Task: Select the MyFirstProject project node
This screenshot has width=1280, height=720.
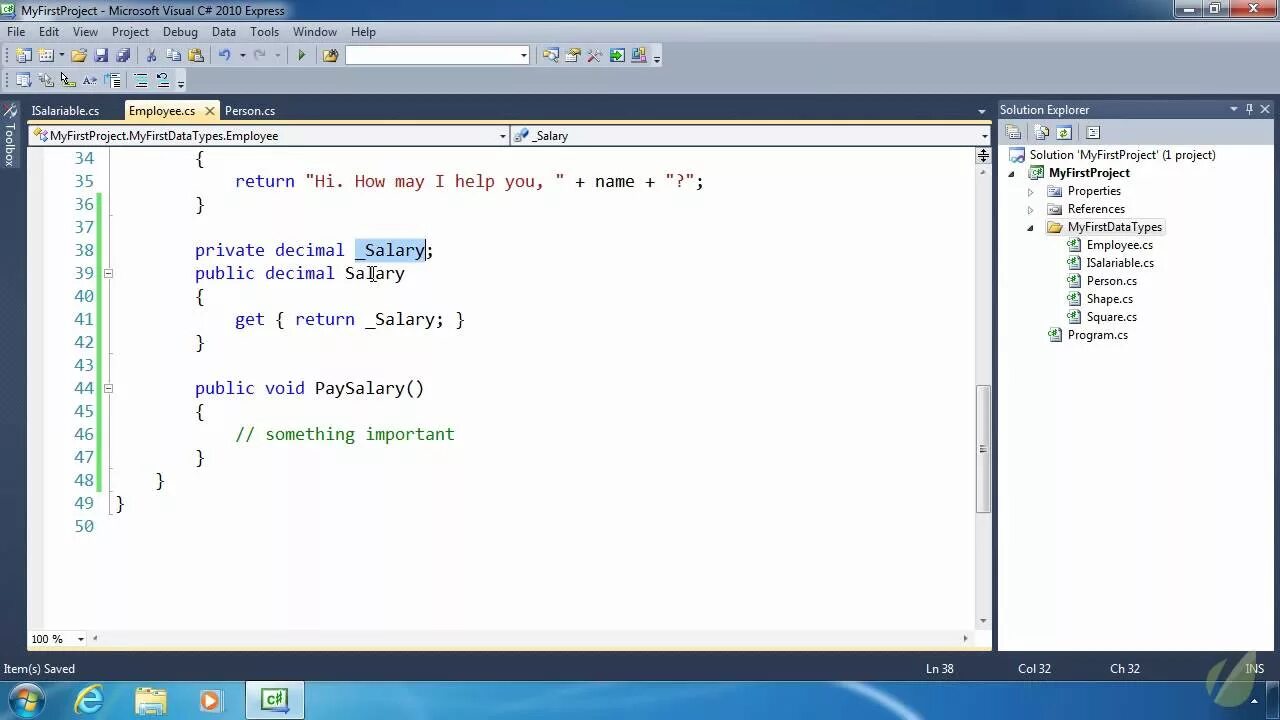Action: 1089,173
